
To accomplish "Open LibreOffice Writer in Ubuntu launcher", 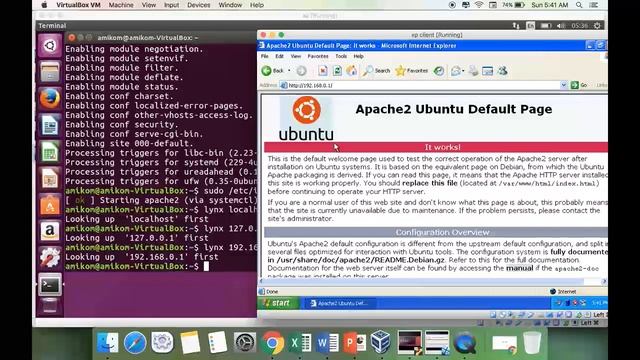I will click(50, 125).
